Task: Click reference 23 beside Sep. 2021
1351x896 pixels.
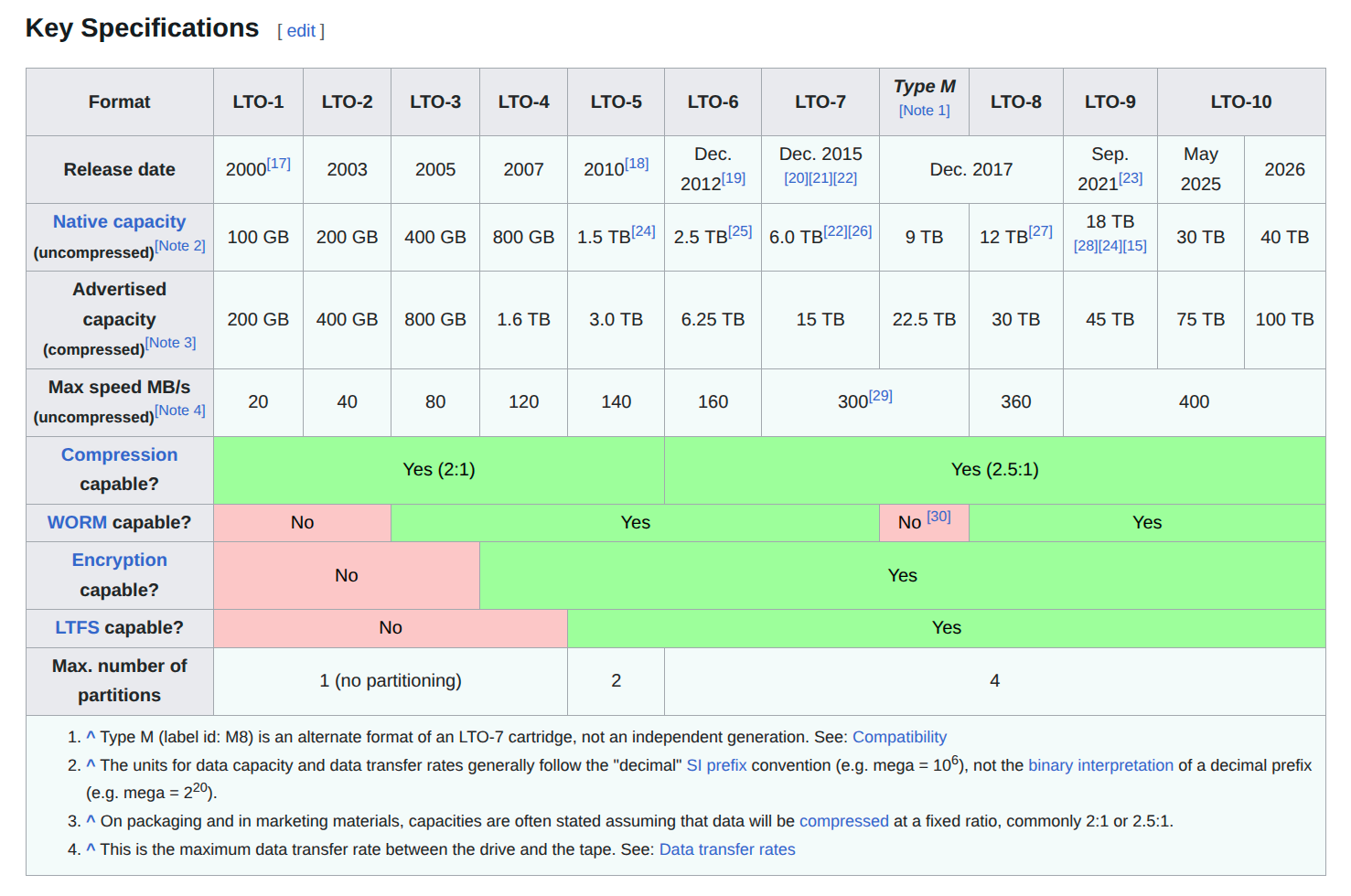Action: pos(1131,178)
